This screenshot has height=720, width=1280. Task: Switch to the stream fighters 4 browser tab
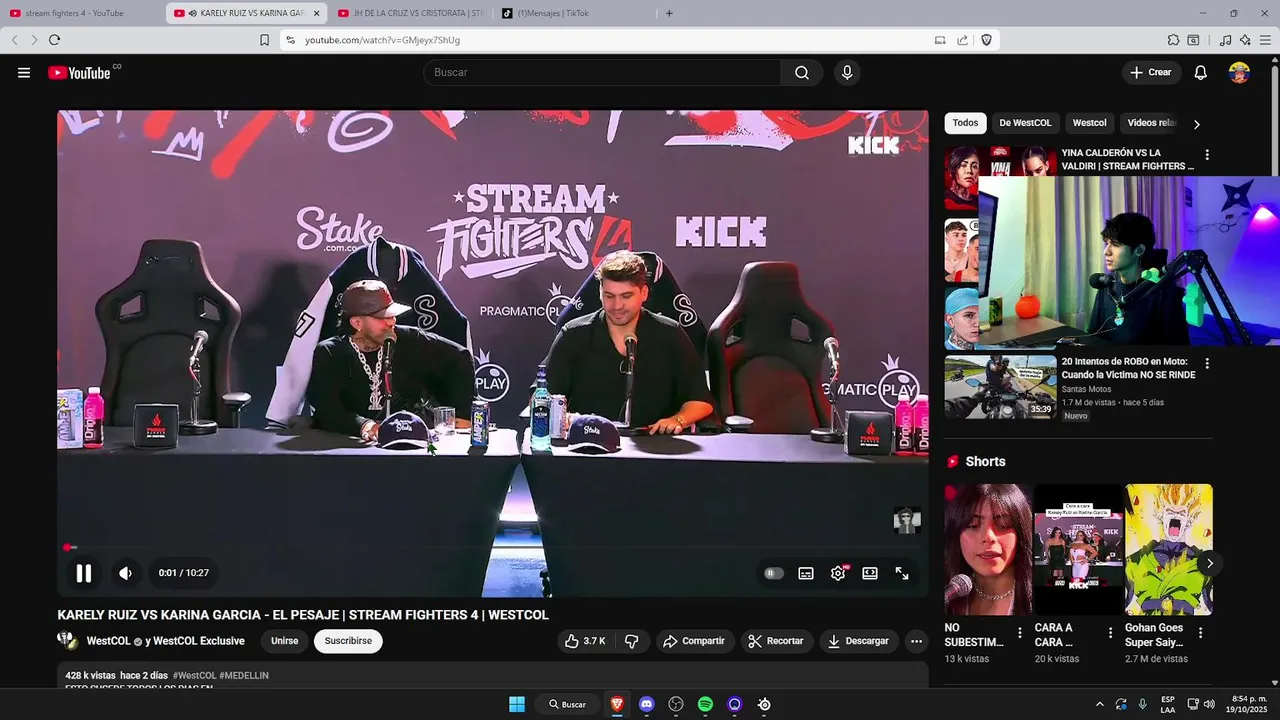tap(80, 13)
